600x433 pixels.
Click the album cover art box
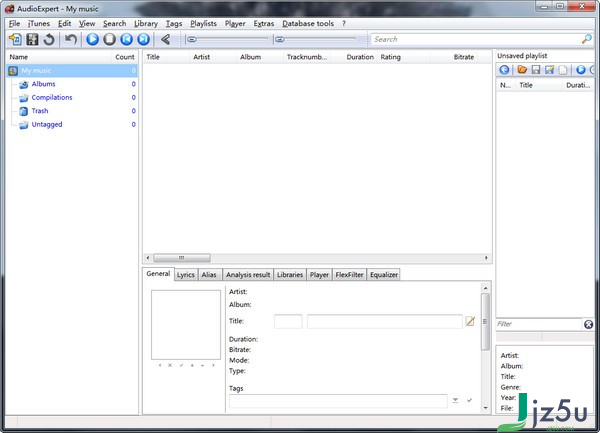(x=186, y=325)
